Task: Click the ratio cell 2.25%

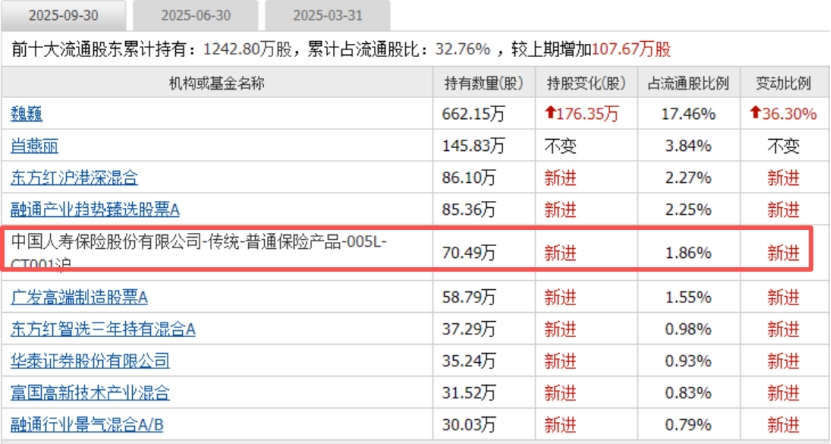Action: (x=688, y=210)
